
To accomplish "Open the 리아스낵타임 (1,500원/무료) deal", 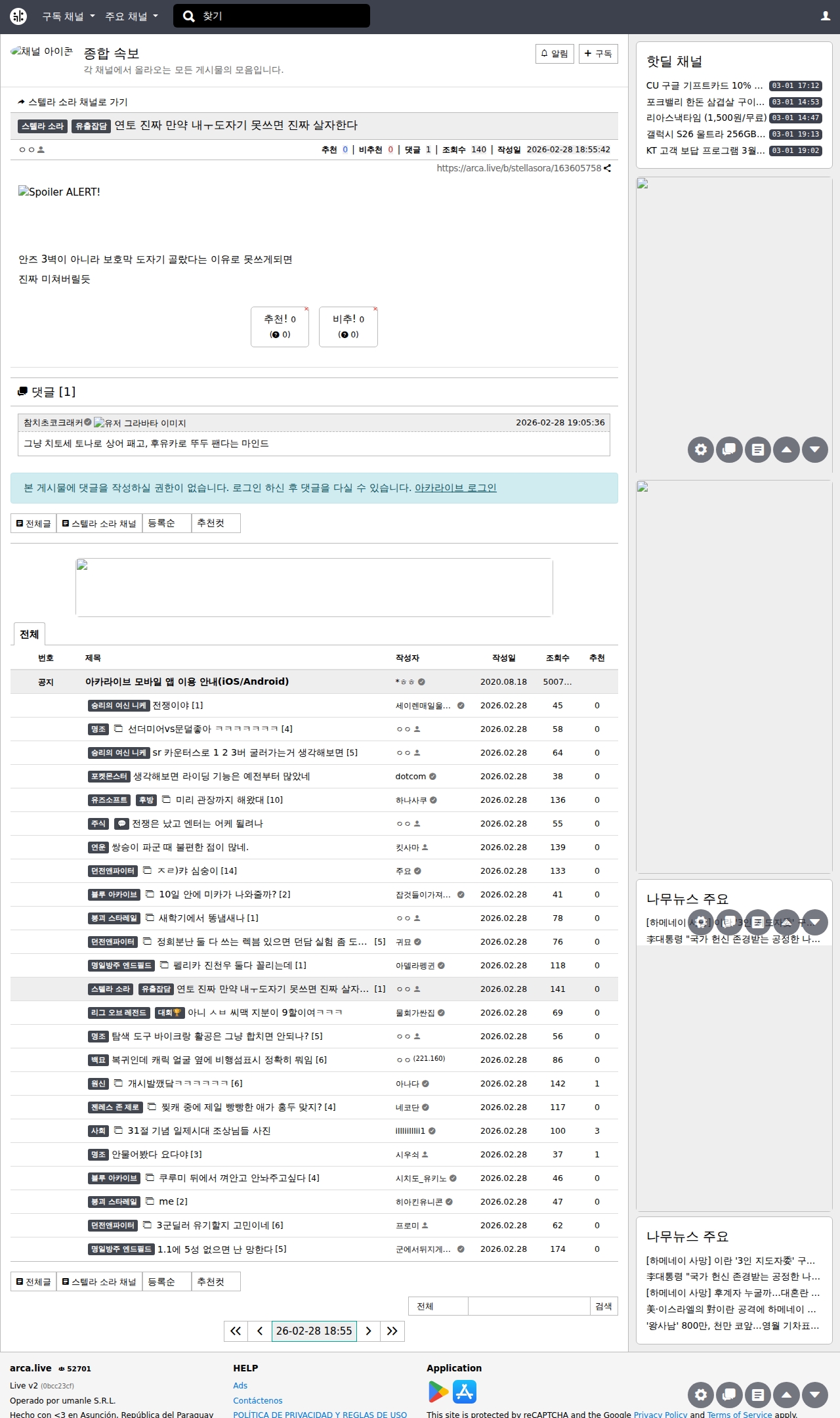I will click(706, 118).
